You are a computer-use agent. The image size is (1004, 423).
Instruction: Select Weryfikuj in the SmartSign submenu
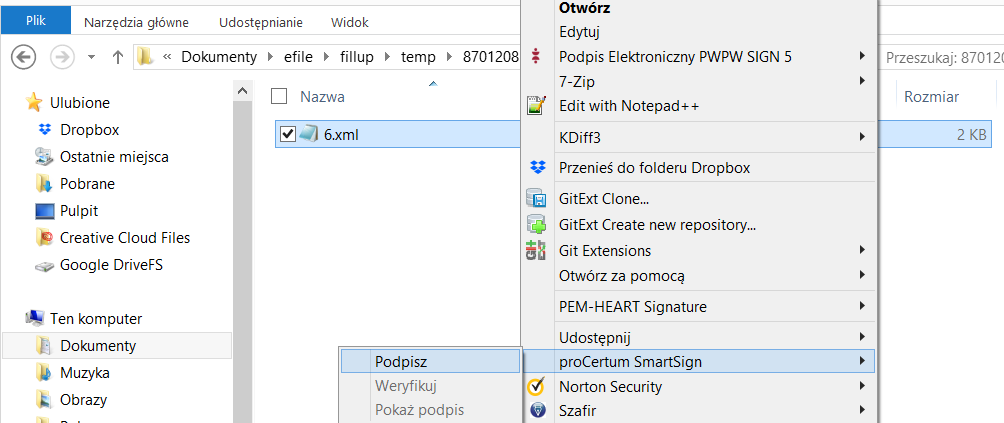[x=406, y=386]
